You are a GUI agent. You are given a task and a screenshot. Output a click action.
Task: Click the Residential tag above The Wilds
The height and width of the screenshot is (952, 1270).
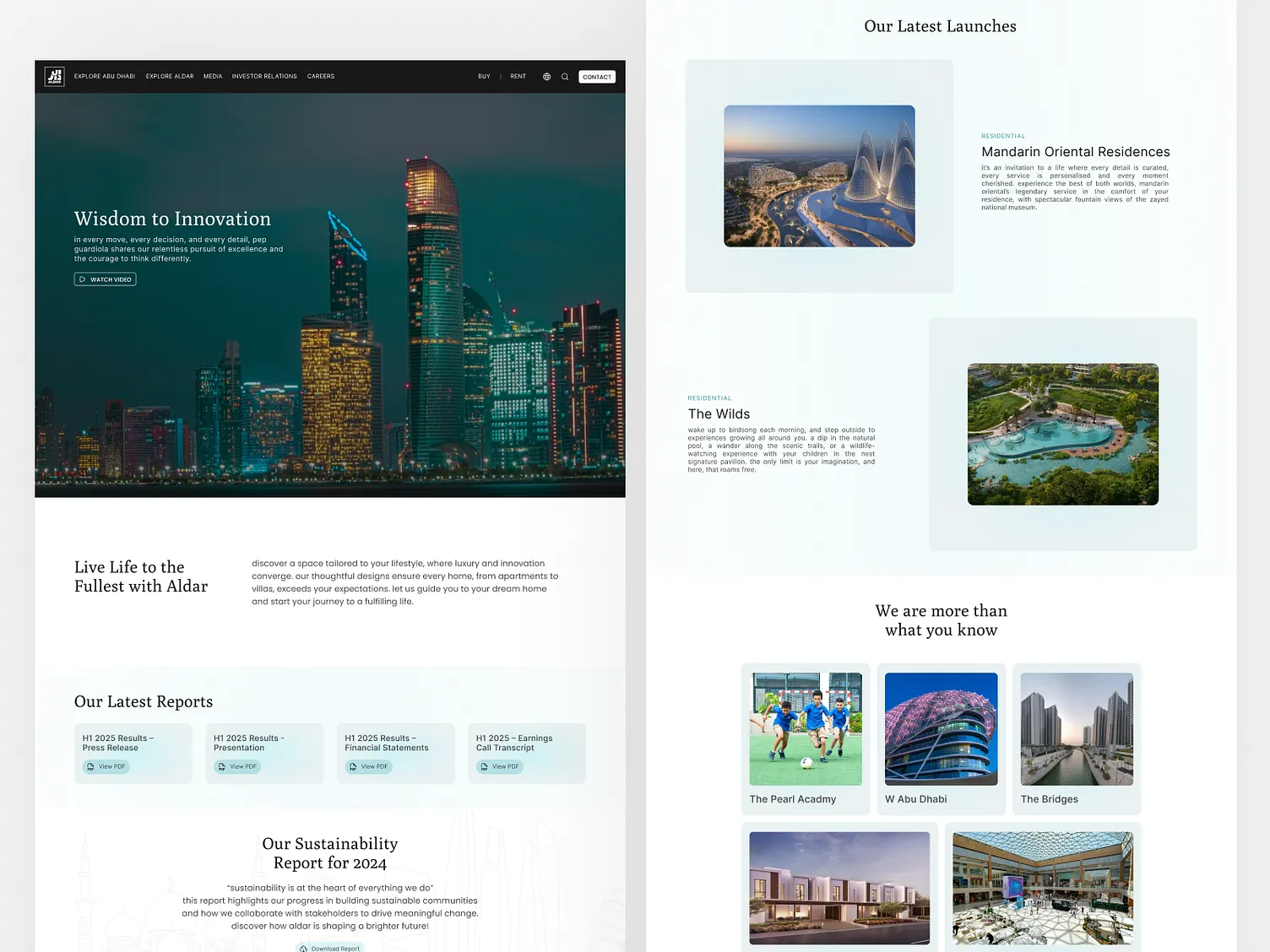pyautogui.click(x=710, y=398)
